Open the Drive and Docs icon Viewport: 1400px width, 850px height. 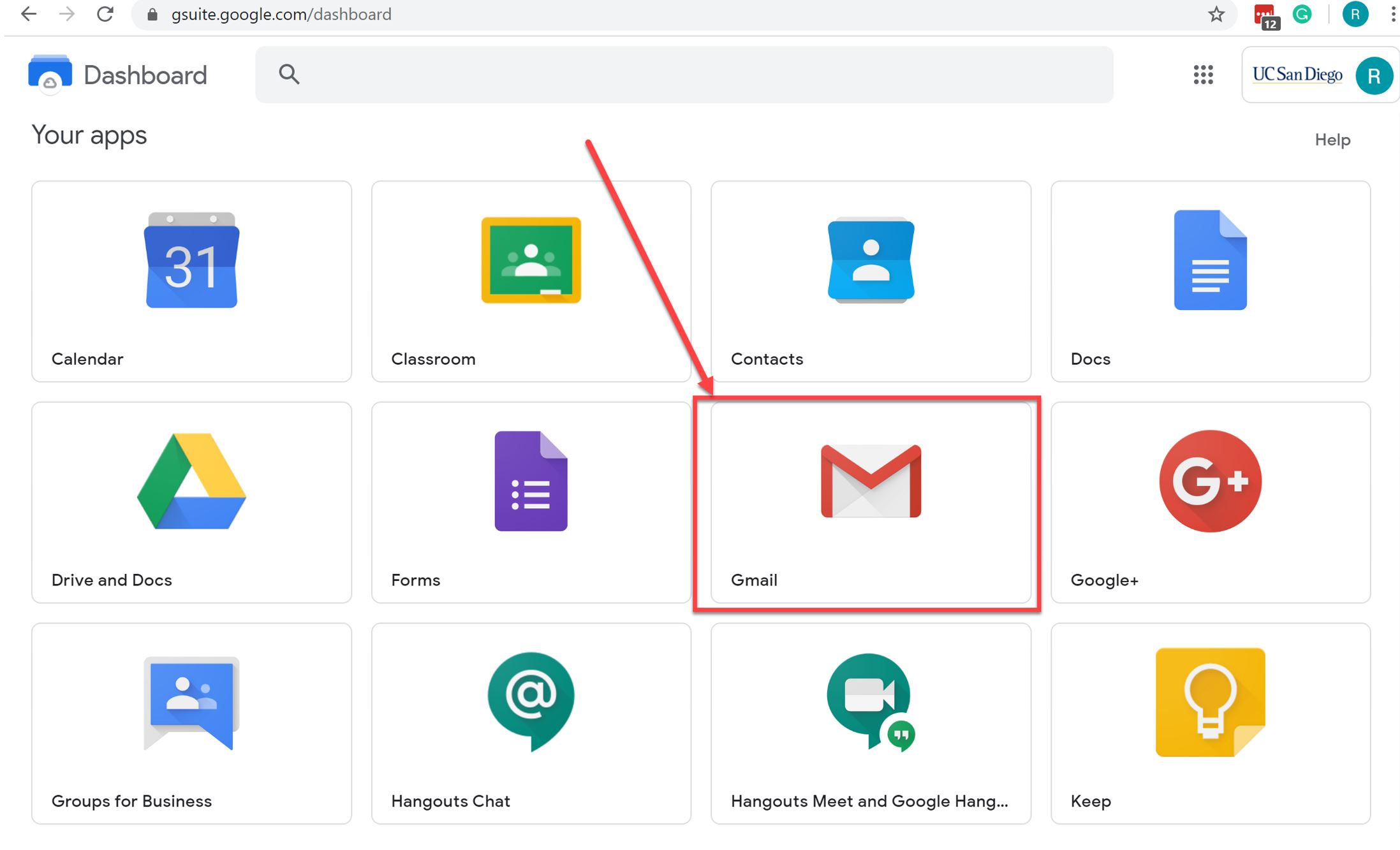191,482
